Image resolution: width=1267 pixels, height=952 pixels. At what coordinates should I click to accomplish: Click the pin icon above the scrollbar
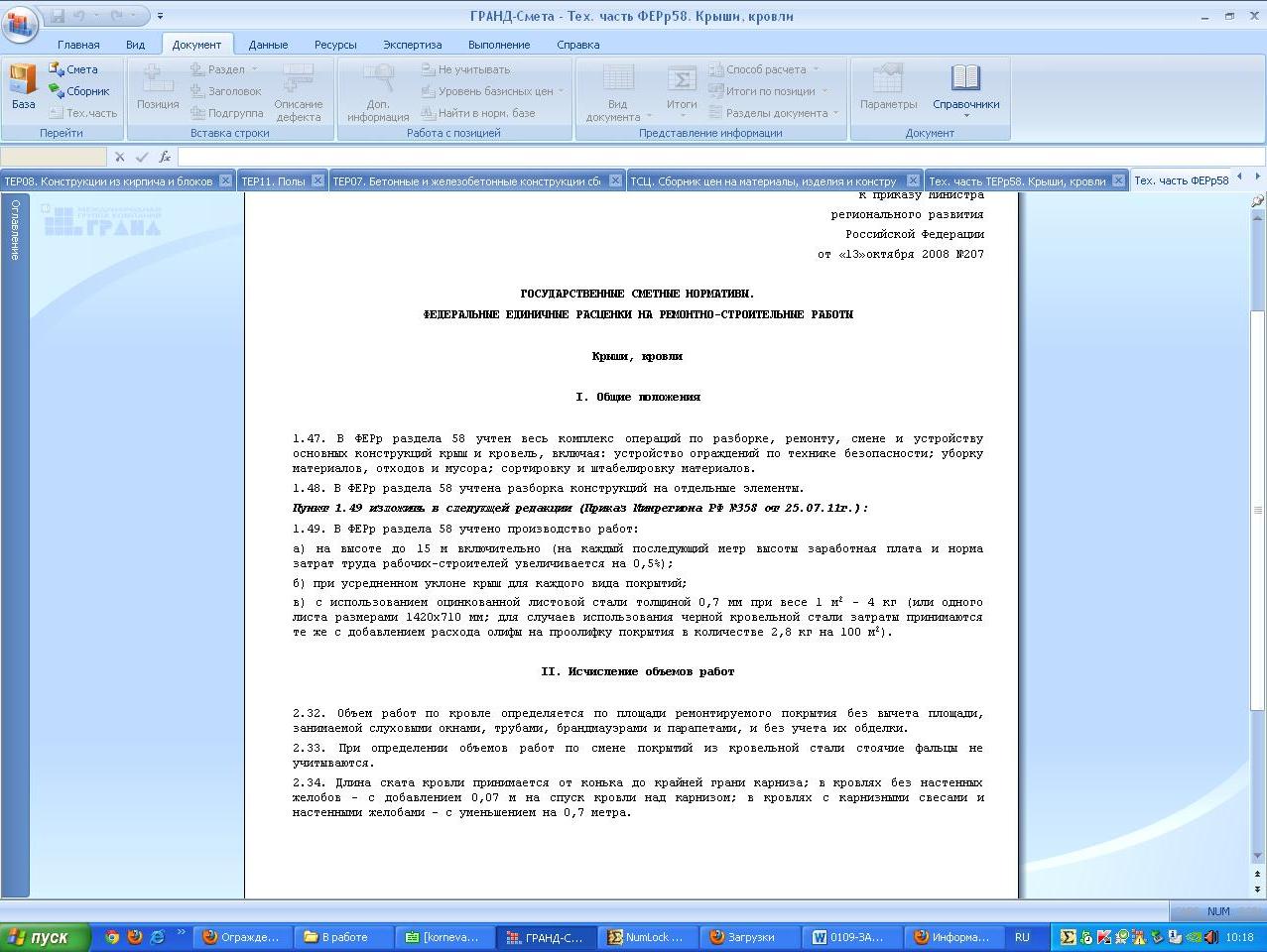[x=1257, y=200]
